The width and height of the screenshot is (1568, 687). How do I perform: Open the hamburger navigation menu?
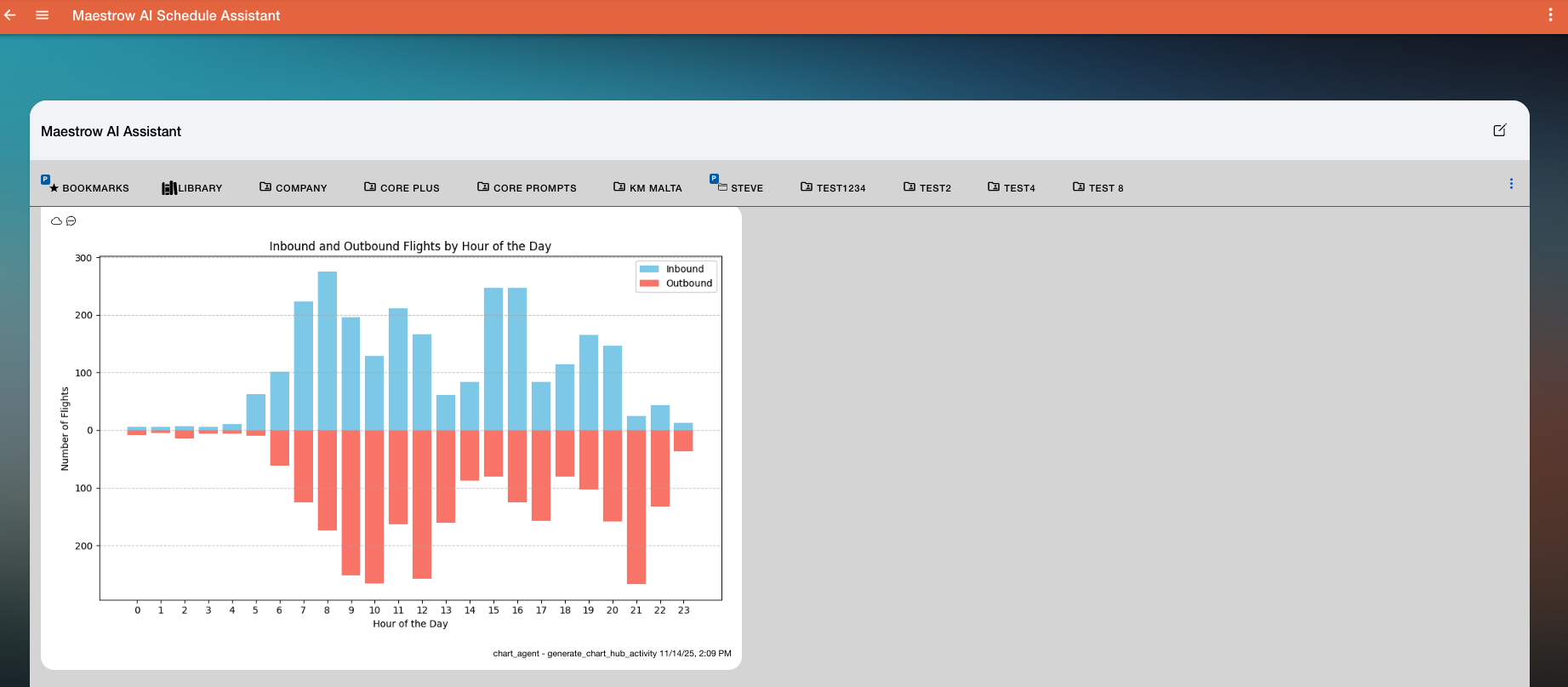coord(42,15)
